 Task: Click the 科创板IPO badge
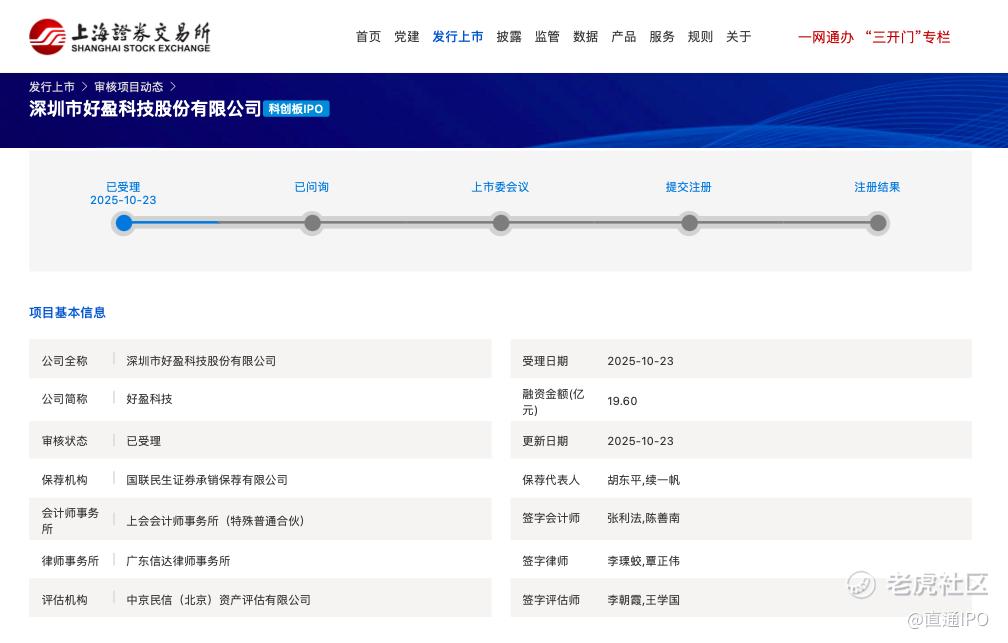point(296,109)
